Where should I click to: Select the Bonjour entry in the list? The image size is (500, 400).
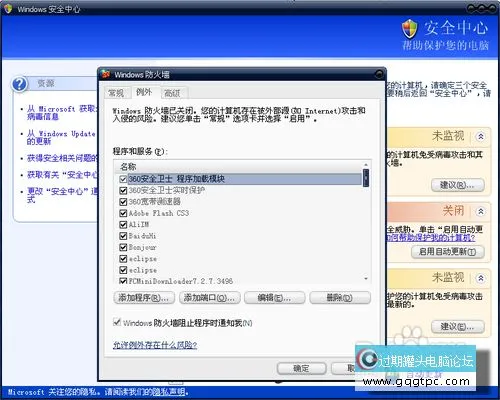142,247
